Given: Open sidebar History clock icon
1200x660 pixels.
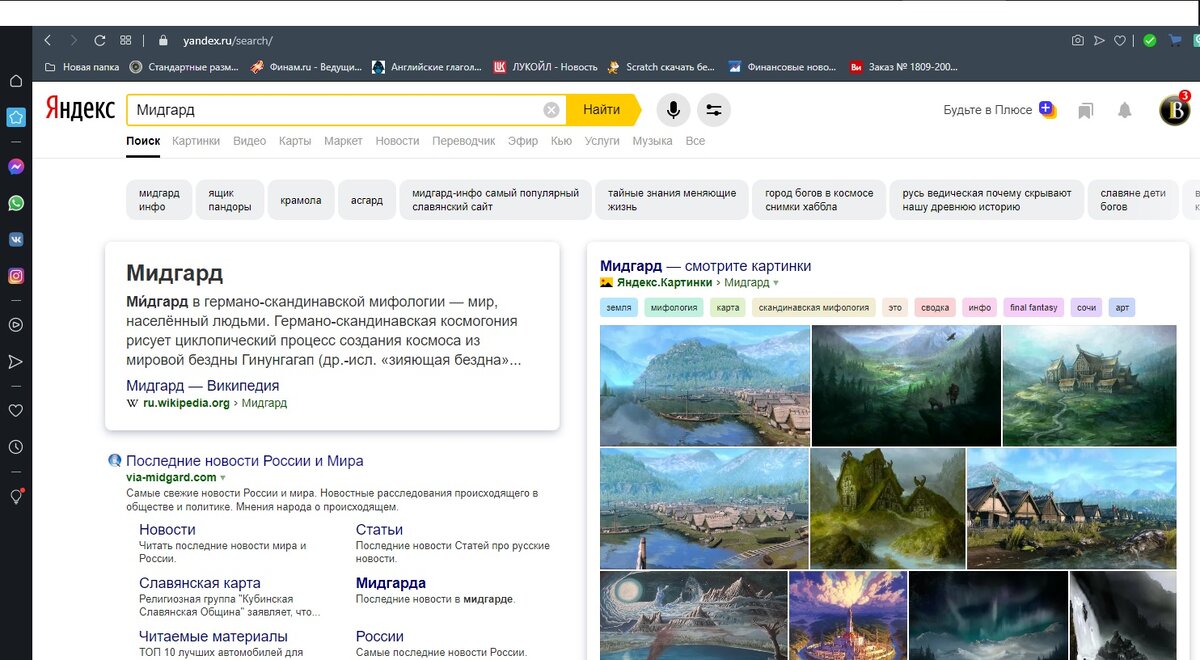Looking at the screenshot, I should click(x=16, y=447).
